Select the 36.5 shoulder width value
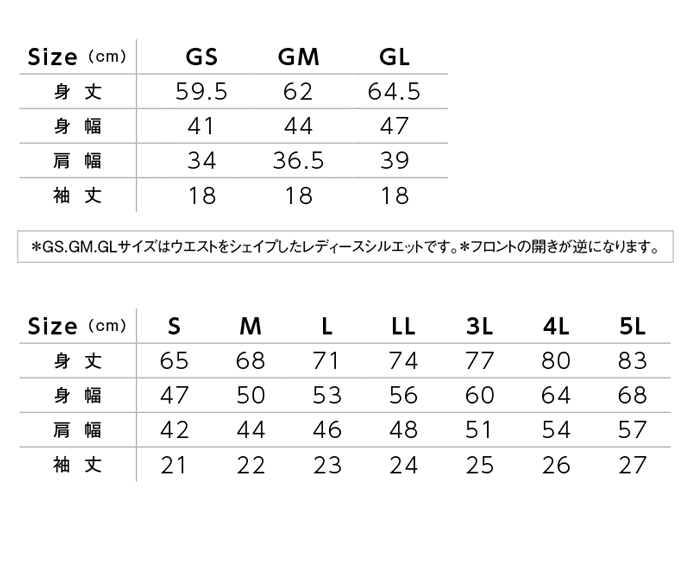Image resolution: width=690 pixels, height=561 pixels. (x=298, y=160)
